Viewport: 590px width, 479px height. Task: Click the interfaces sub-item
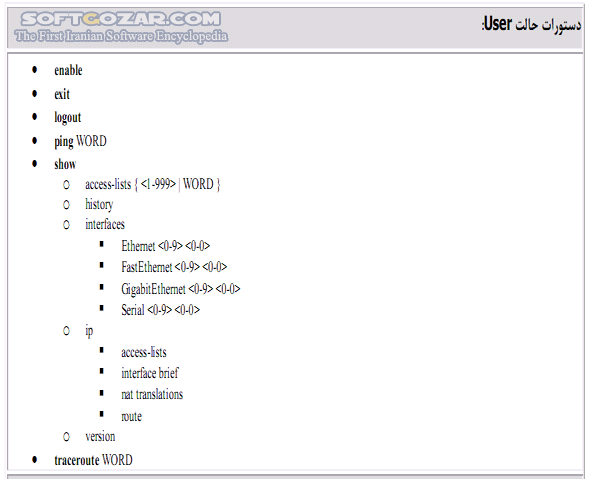point(105,224)
